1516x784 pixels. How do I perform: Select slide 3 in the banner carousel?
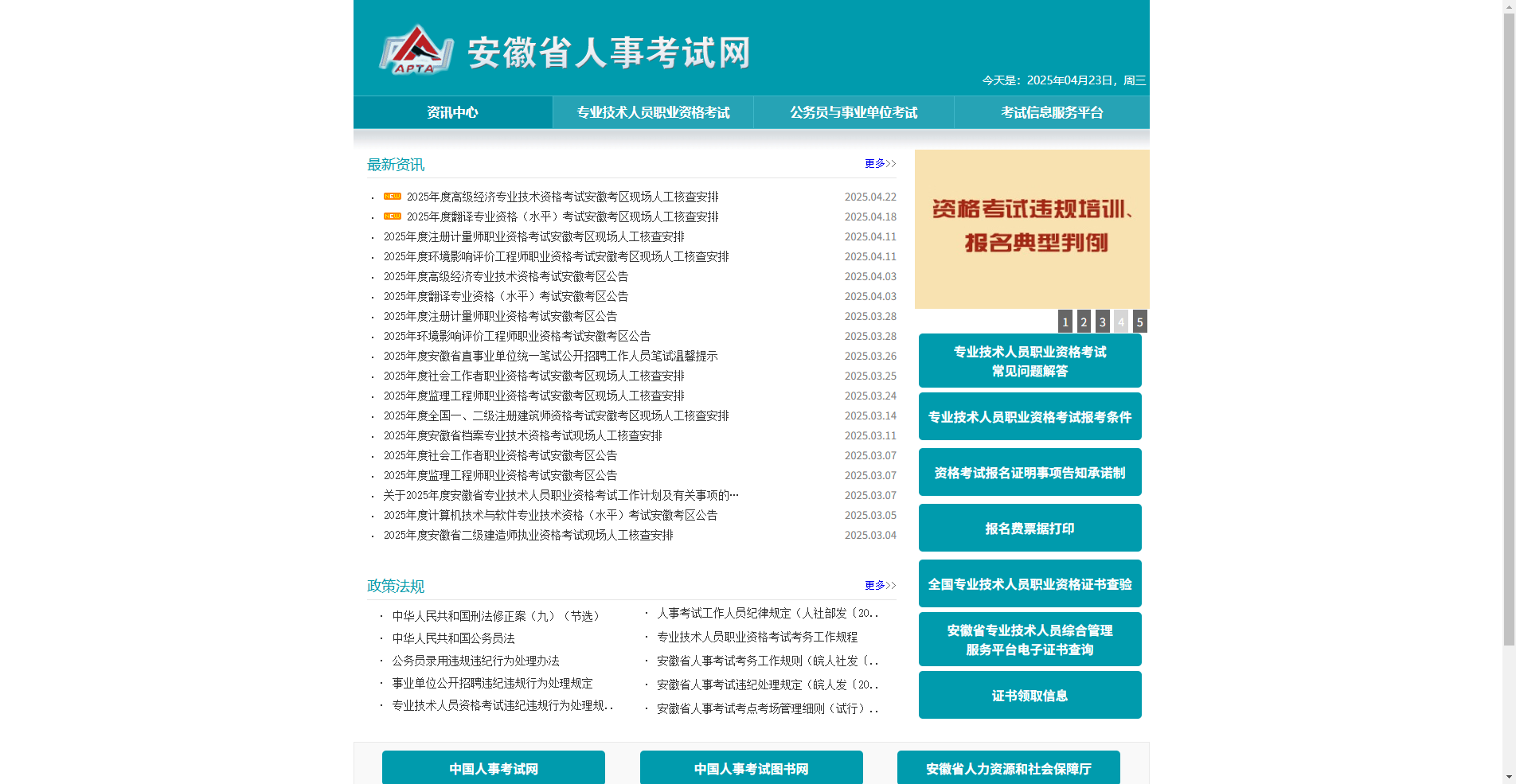1102,322
